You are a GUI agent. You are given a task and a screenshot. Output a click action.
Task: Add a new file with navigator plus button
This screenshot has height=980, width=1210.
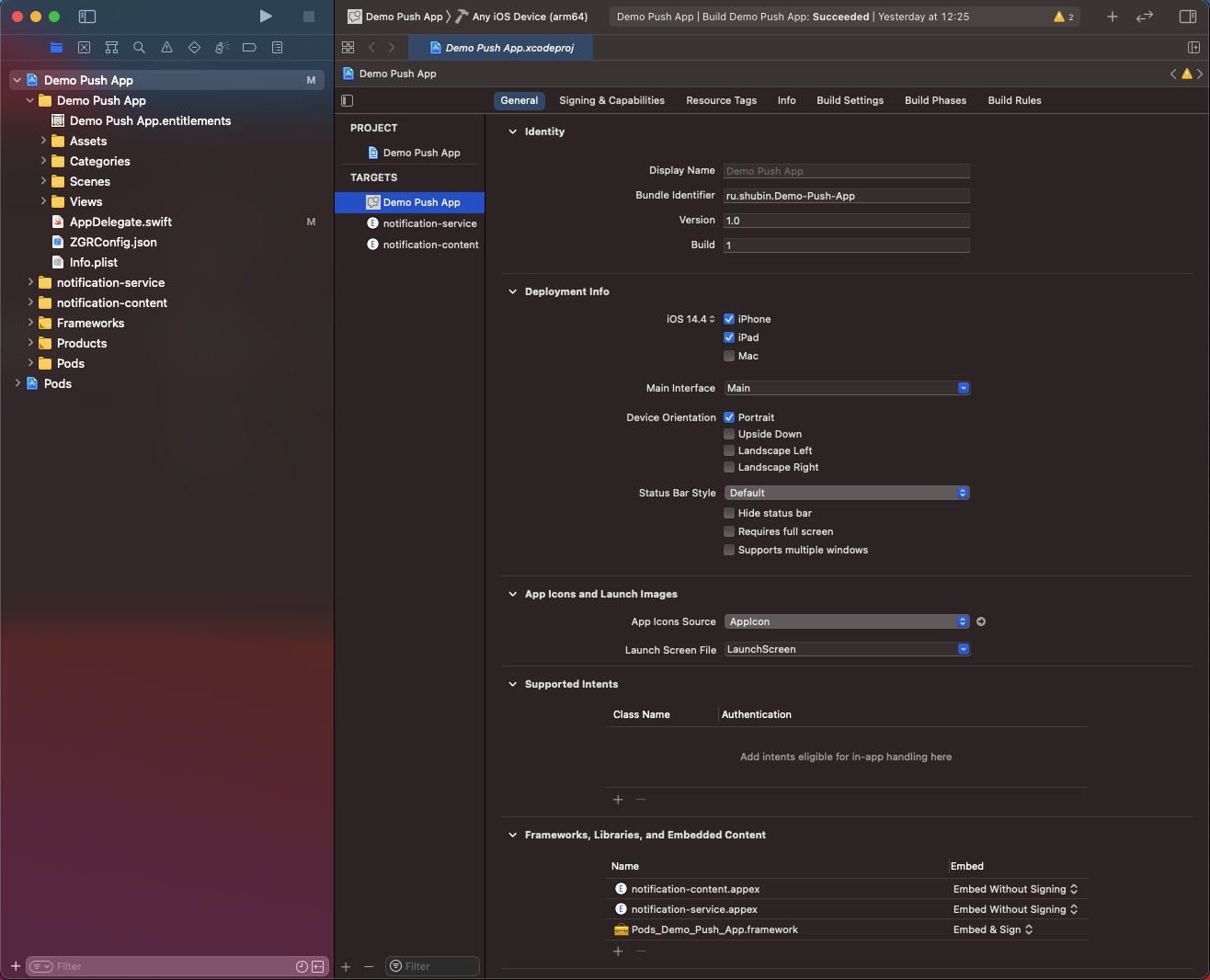coord(16,966)
